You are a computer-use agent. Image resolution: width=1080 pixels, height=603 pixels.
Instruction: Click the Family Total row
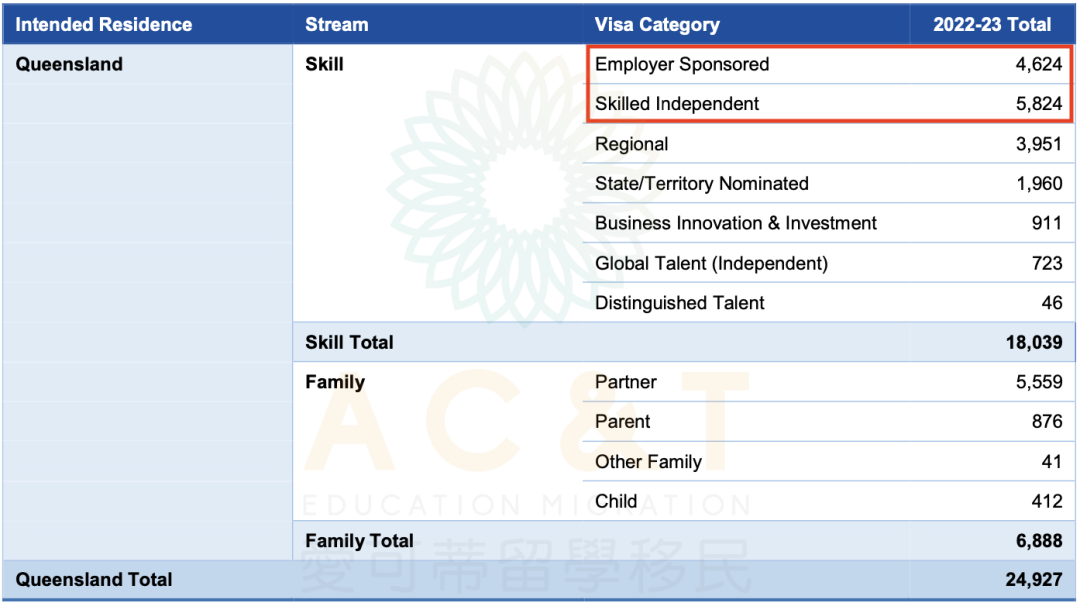684,541
